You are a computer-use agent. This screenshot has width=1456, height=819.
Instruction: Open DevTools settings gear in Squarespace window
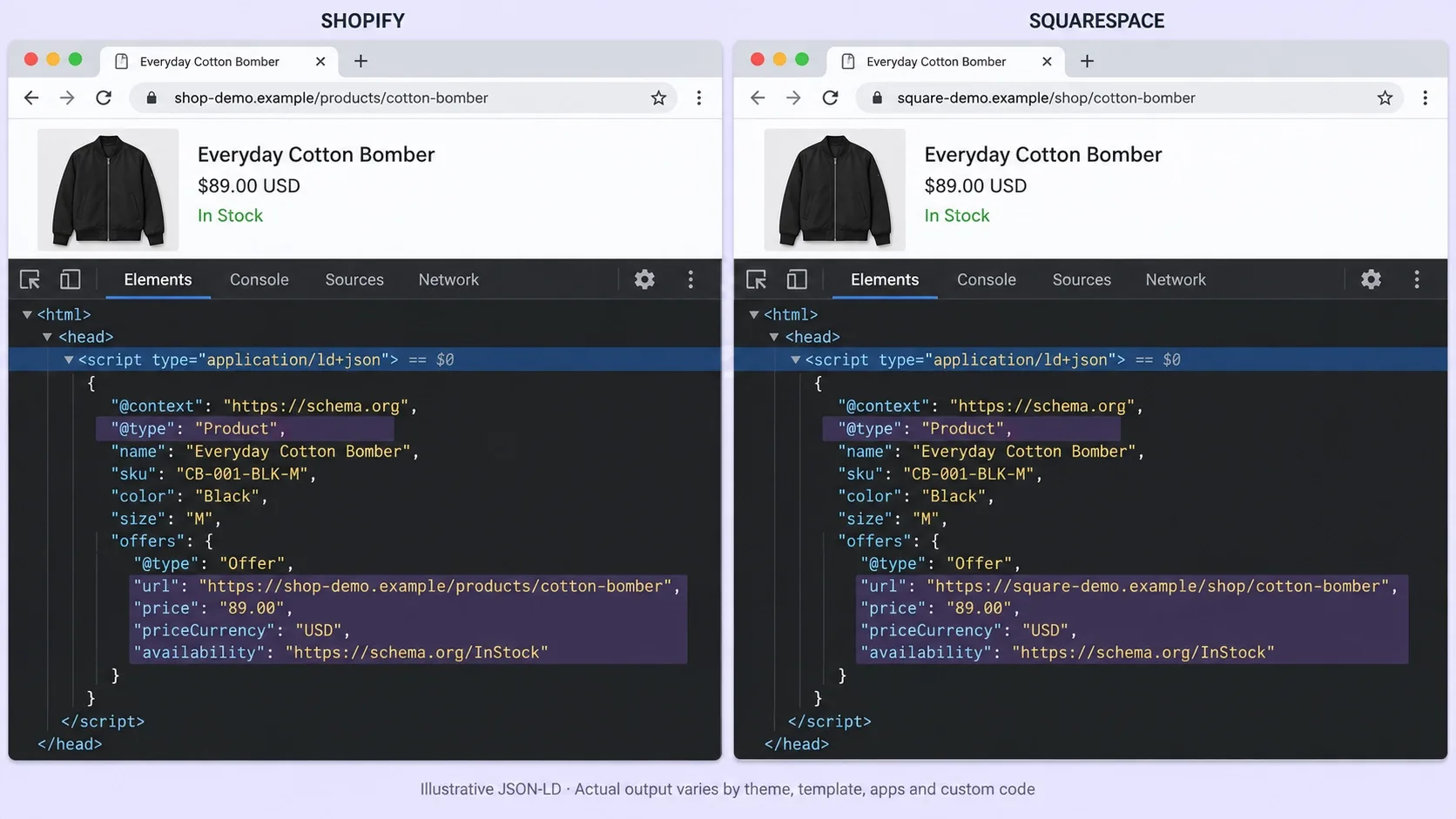click(x=1371, y=279)
